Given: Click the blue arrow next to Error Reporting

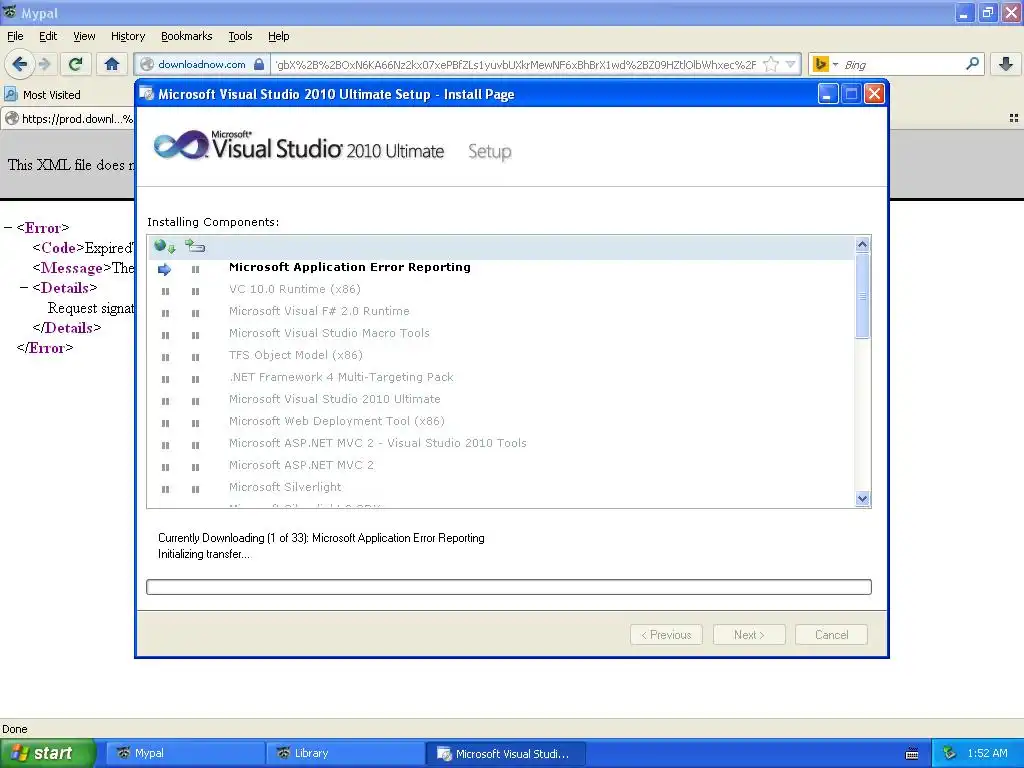Looking at the screenshot, I should [165, 269].
